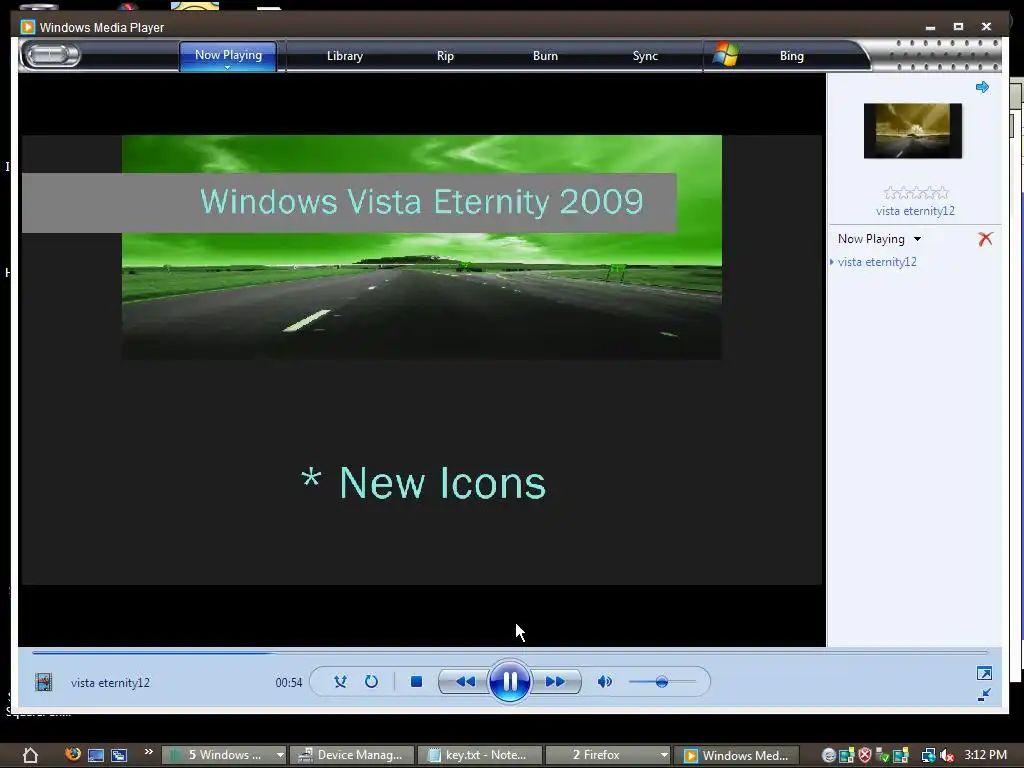Launch Firefox from the quick launch
This screenshot has height=768, width=1024.
click(72, 754)
